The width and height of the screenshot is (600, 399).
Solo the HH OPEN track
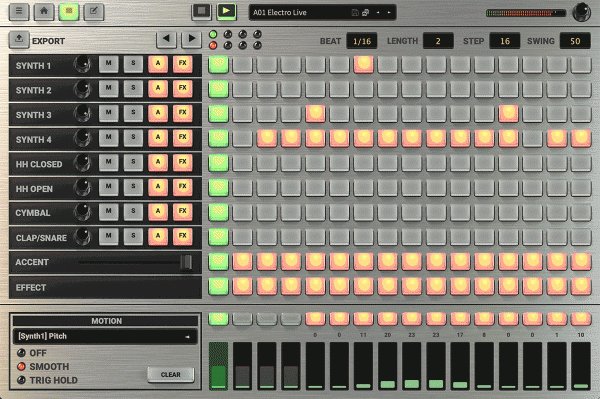pyautogui.click(x=133, y=187)
